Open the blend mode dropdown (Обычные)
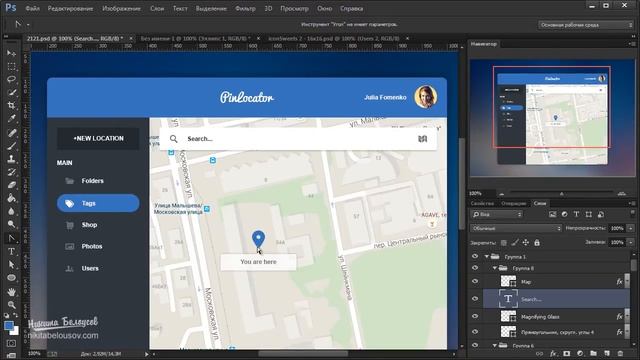This screenshot has height=360, width=640. [x=516, y=229]
